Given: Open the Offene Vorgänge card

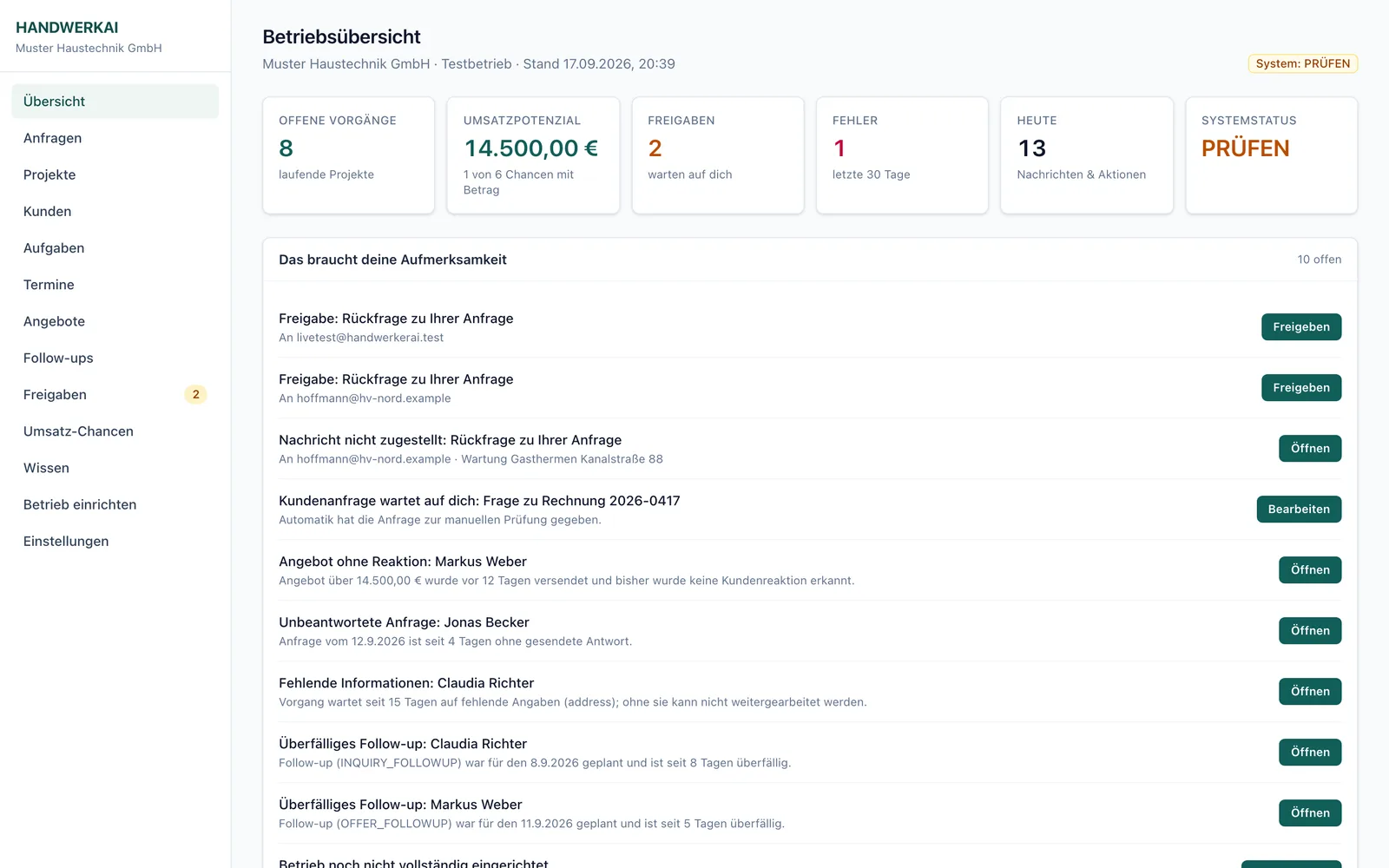Looking at the screenshot, I should pyautogui.click(x=348, y=155).
